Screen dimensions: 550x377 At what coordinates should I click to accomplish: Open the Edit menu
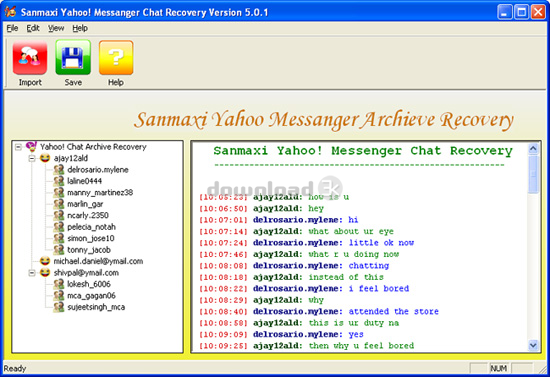point(33,28)
